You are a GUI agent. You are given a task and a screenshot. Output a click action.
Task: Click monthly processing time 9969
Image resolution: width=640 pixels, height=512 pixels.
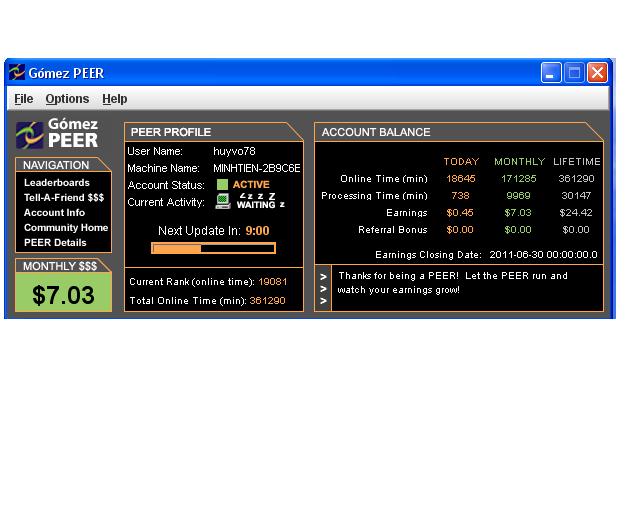518,196
